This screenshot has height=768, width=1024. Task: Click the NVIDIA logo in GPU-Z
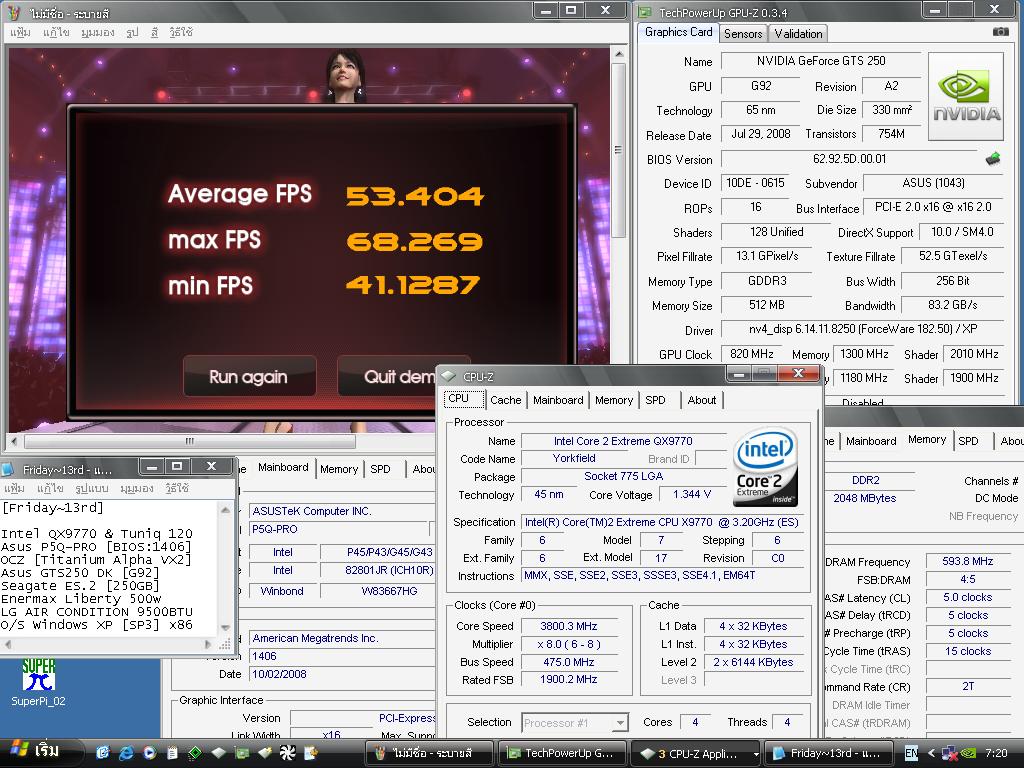tap(965, 97)
